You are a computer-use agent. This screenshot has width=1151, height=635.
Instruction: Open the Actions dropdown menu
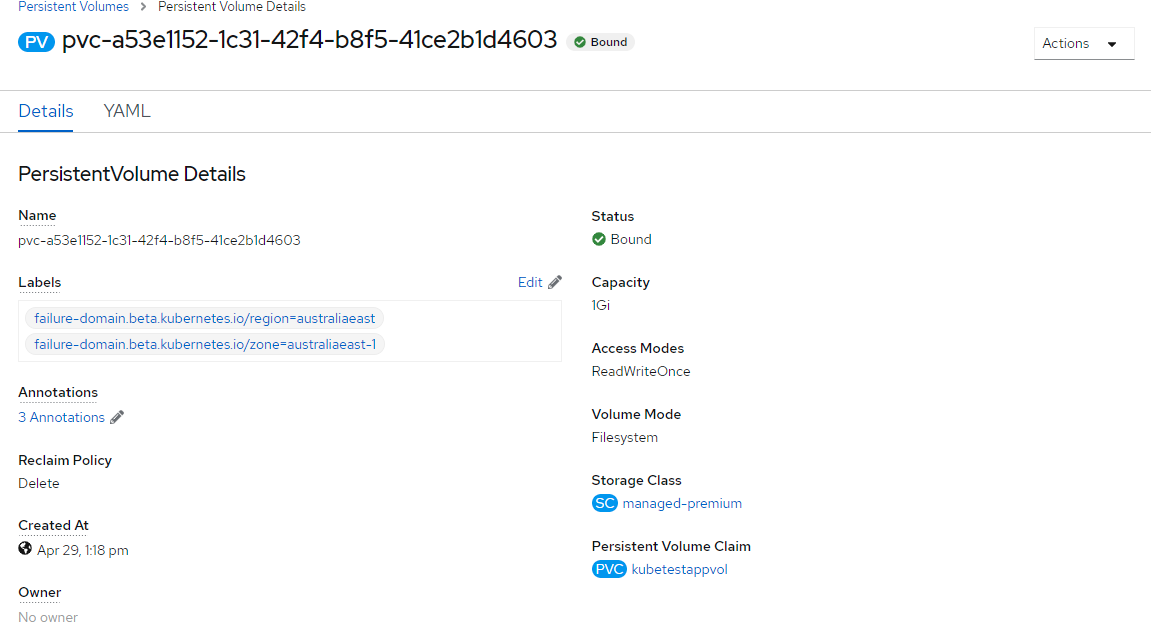coord(1083,44)
